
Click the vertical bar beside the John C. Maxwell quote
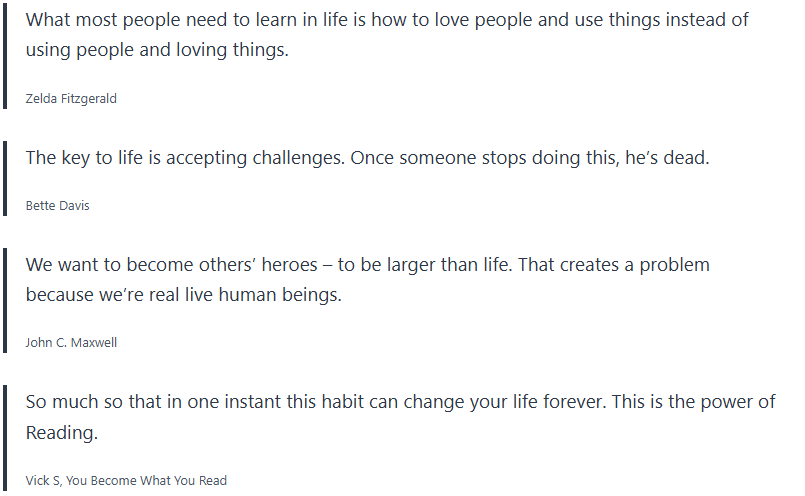6,300
